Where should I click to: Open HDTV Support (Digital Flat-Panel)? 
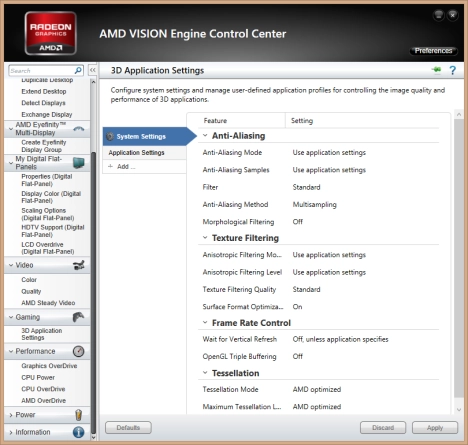coord(53,231)
